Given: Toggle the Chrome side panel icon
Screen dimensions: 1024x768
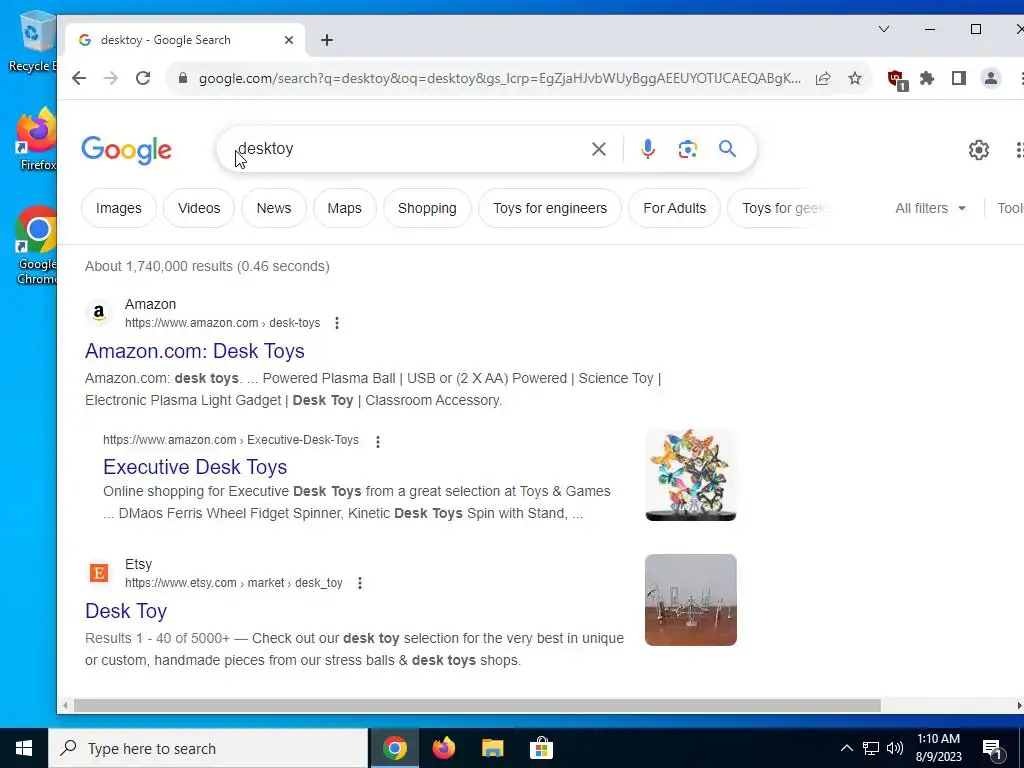Looking at the screenshot, I should [959, 78].
